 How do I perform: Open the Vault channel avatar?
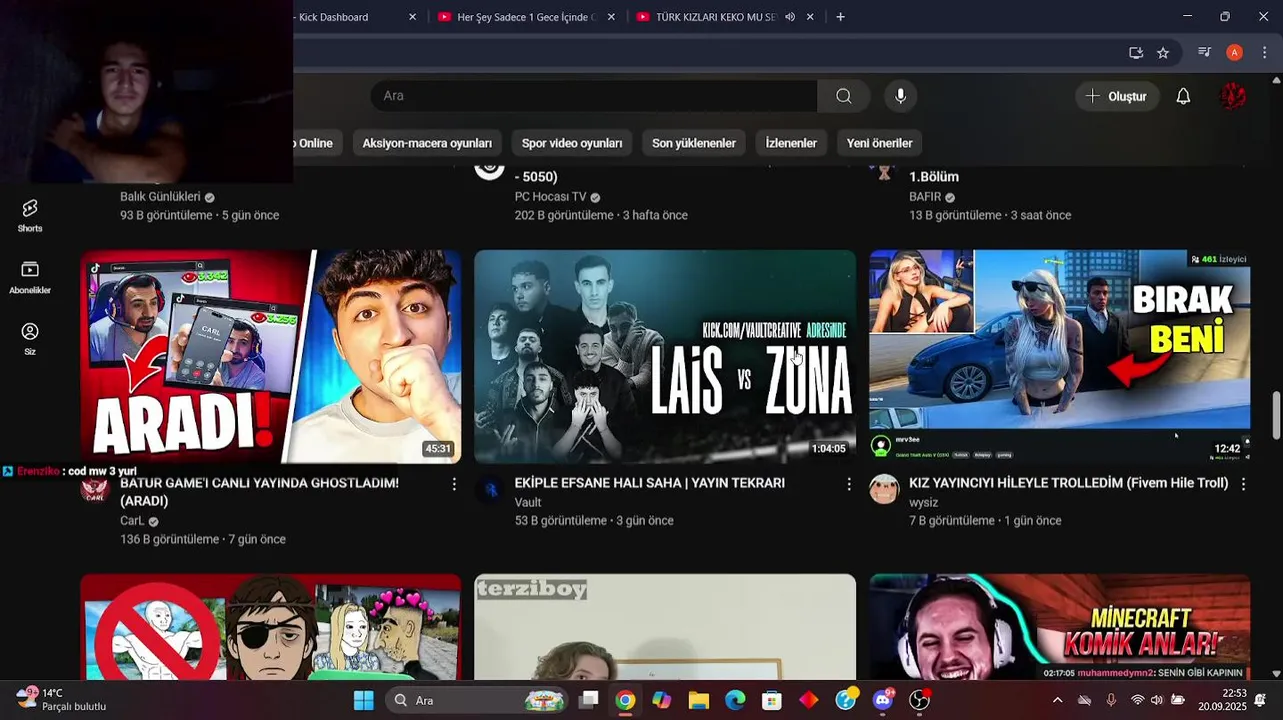[489, 489]
